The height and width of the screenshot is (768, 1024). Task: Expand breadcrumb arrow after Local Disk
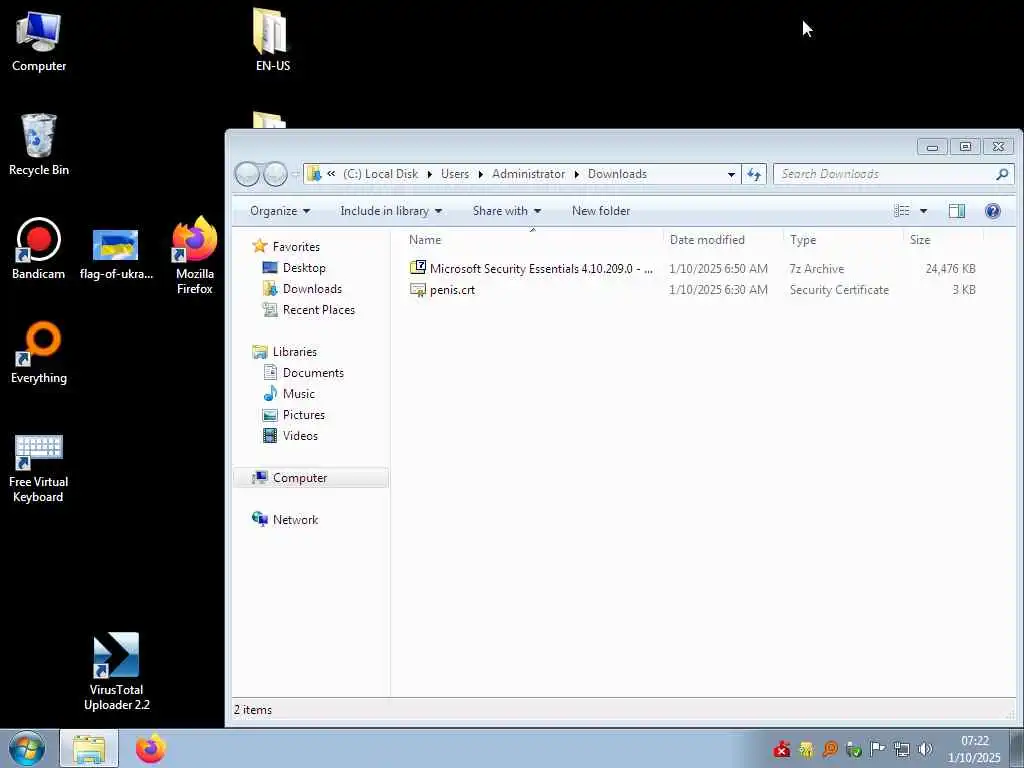point(430,174)
